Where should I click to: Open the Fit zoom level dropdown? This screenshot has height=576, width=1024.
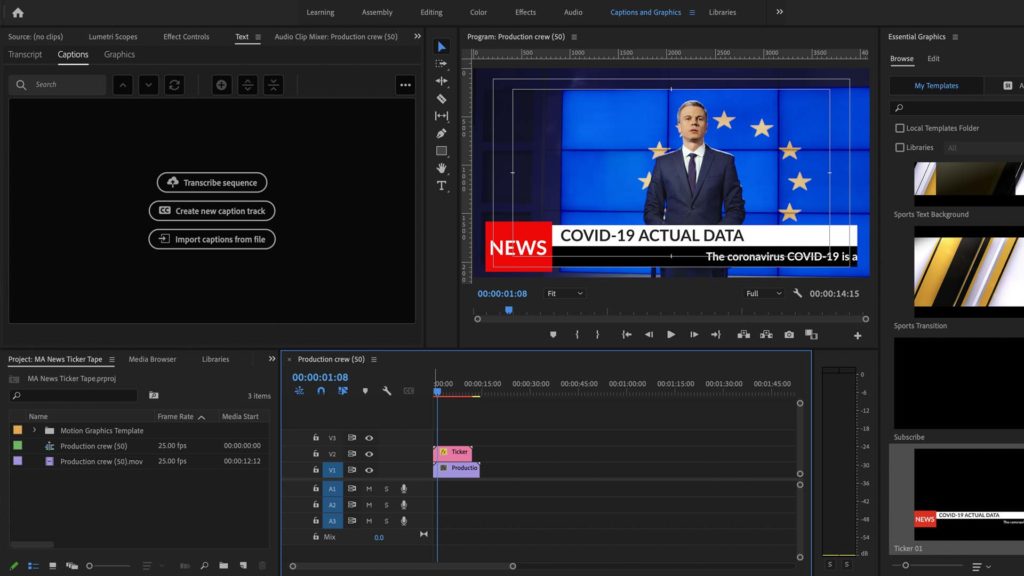tap(565, 294)
